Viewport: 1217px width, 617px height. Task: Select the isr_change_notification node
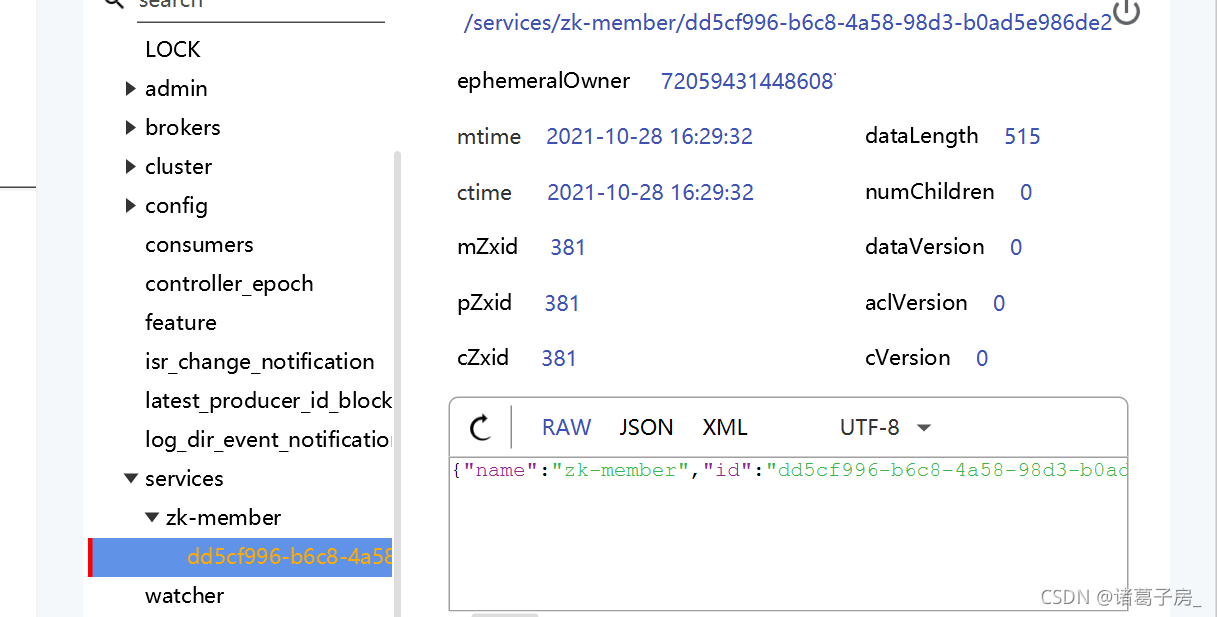coord(260,361)
